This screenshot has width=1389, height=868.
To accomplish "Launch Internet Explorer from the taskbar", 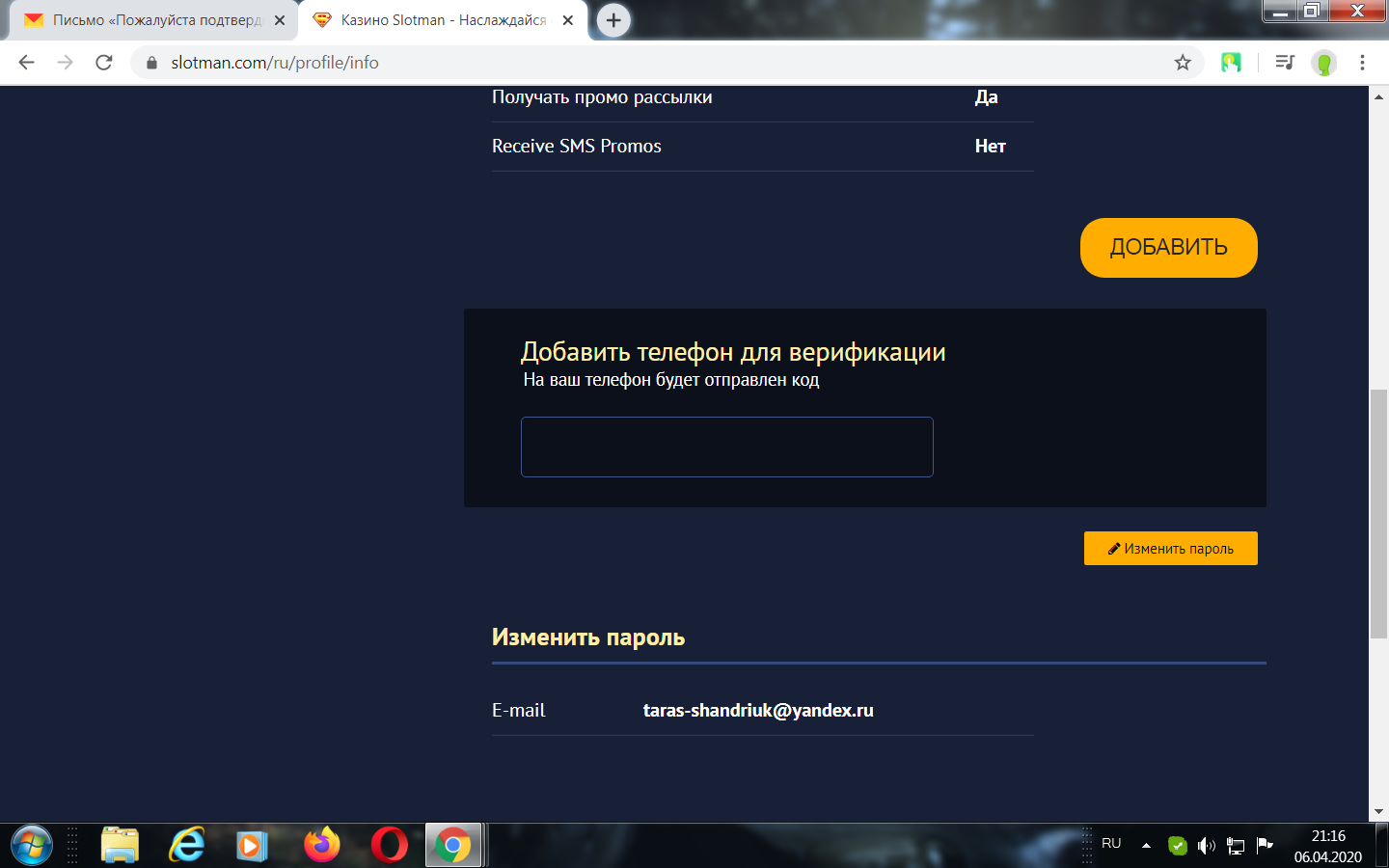I will [187, 846].
